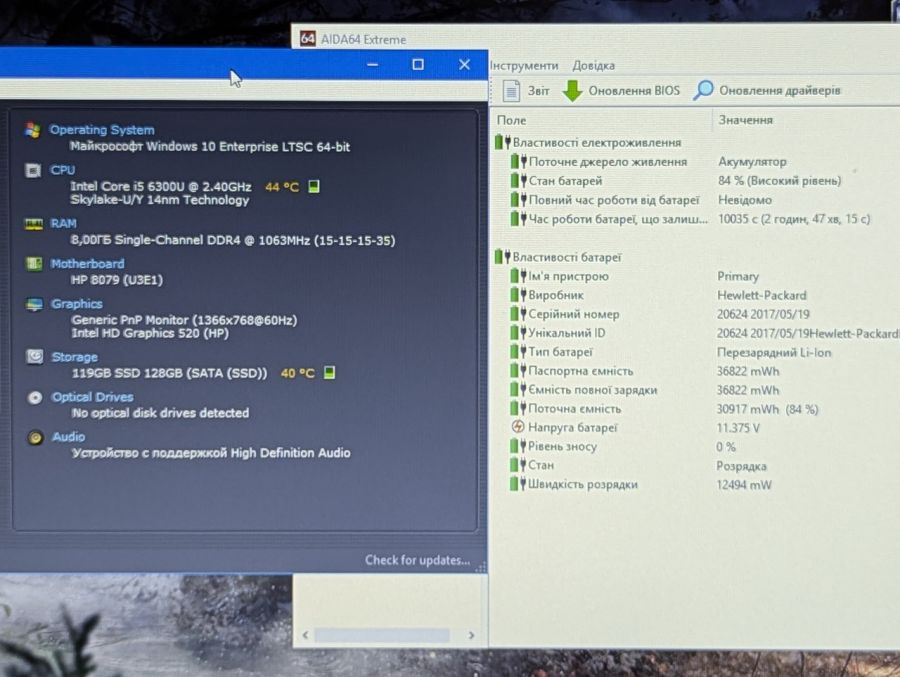This screenshot has height=677, width=900.
Task: Close the Speccy window
Action: click(x=464, y=64)
